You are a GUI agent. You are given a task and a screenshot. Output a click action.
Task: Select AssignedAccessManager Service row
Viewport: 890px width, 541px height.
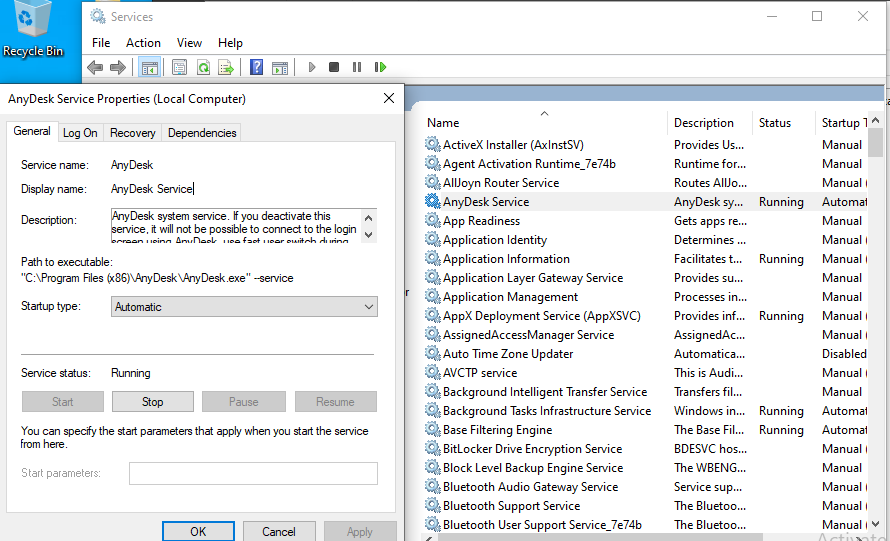[646, 334]
